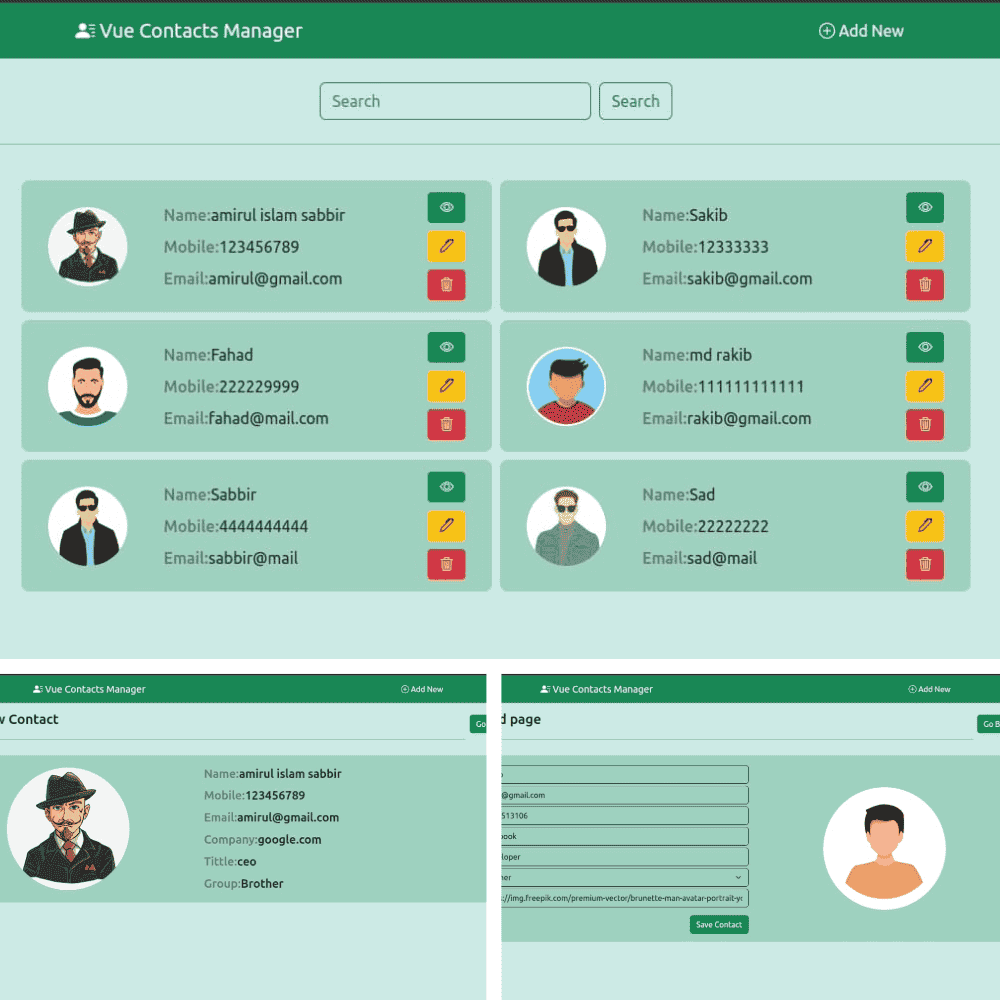1000x1000 pixels.
Task: View Sad's contact using the eye icon
Action: pos(924,487)
